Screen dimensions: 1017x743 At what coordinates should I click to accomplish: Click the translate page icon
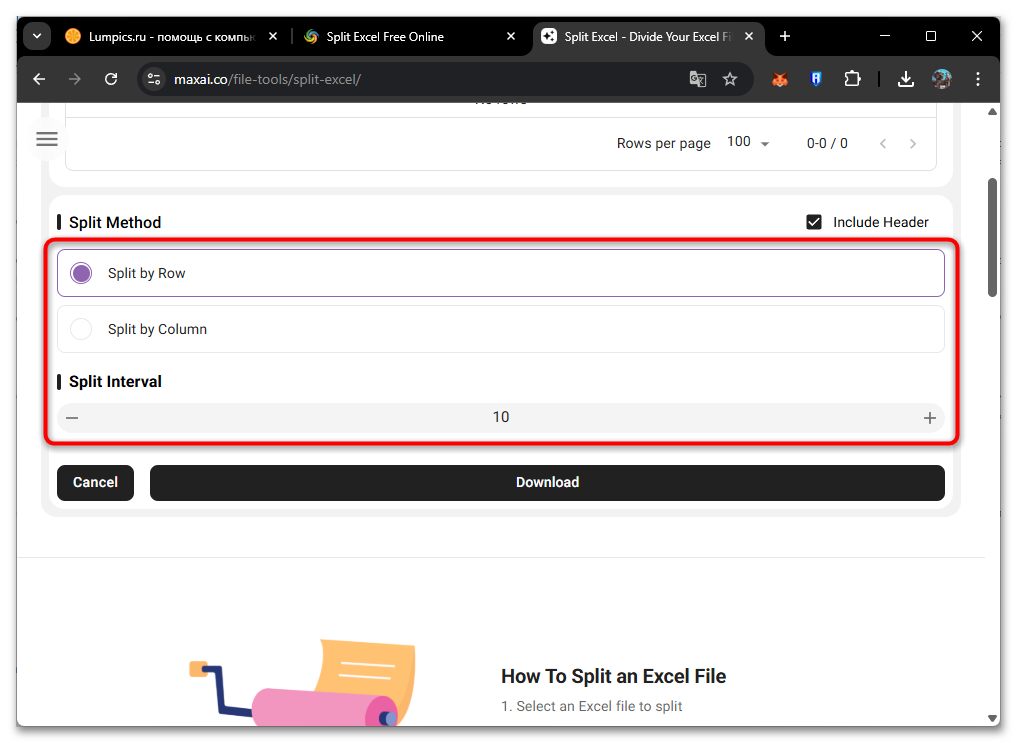point(698,79)
